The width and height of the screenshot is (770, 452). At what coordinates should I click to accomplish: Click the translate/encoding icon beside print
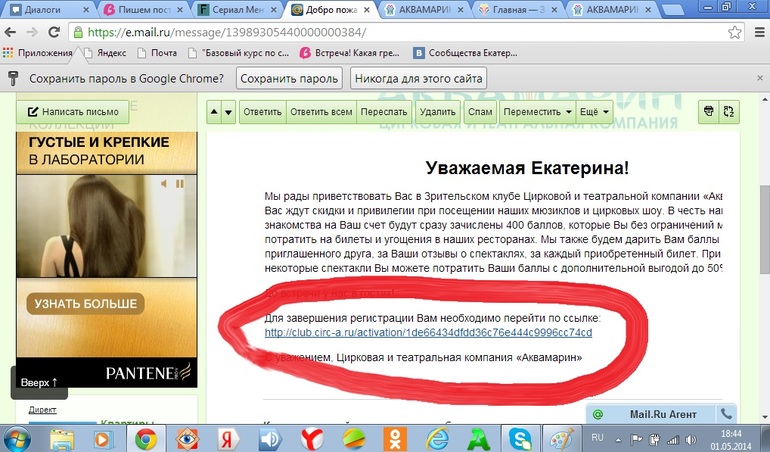point(729,112)
